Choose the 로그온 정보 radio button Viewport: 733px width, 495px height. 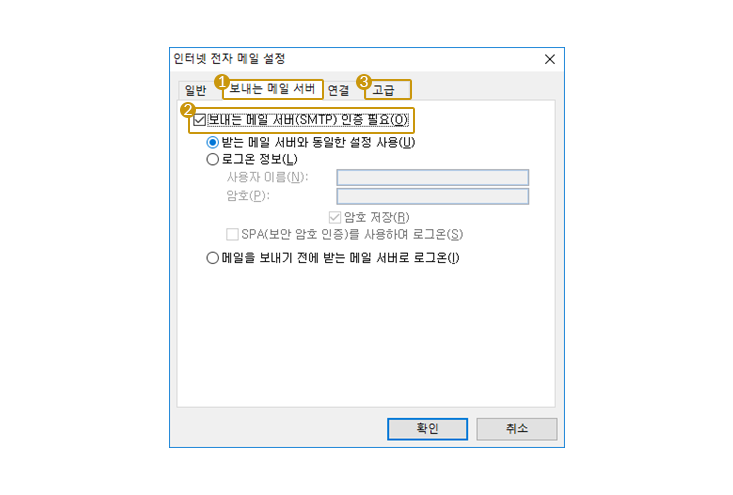(213, 159)
